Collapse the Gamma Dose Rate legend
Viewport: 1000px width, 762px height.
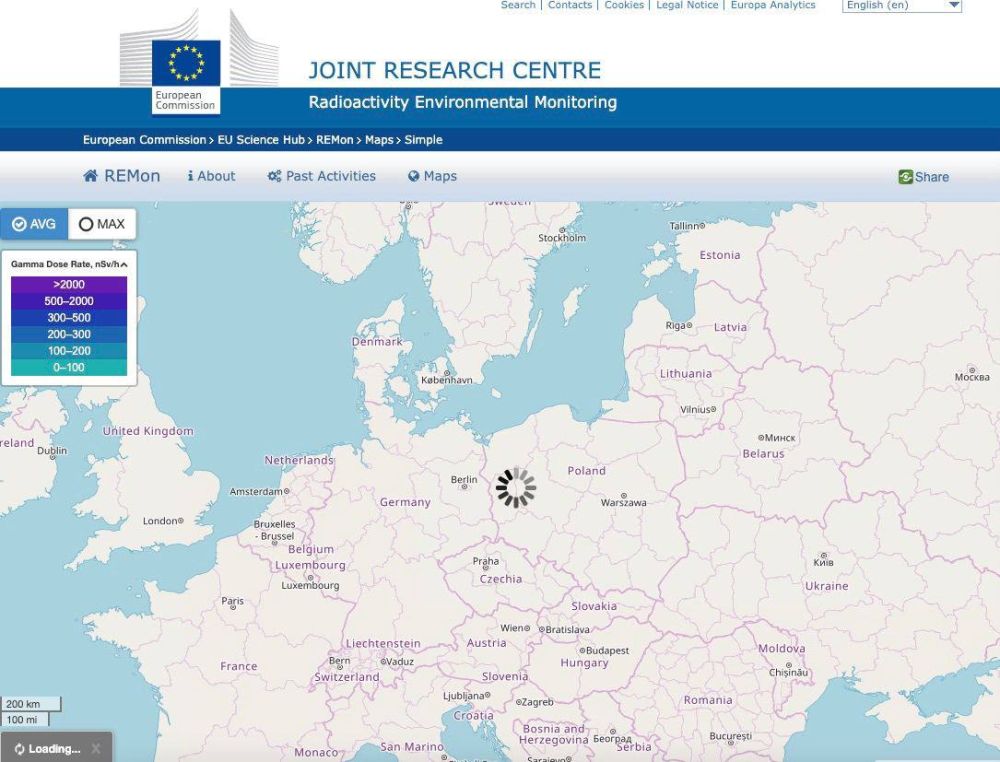pos(124,264)
